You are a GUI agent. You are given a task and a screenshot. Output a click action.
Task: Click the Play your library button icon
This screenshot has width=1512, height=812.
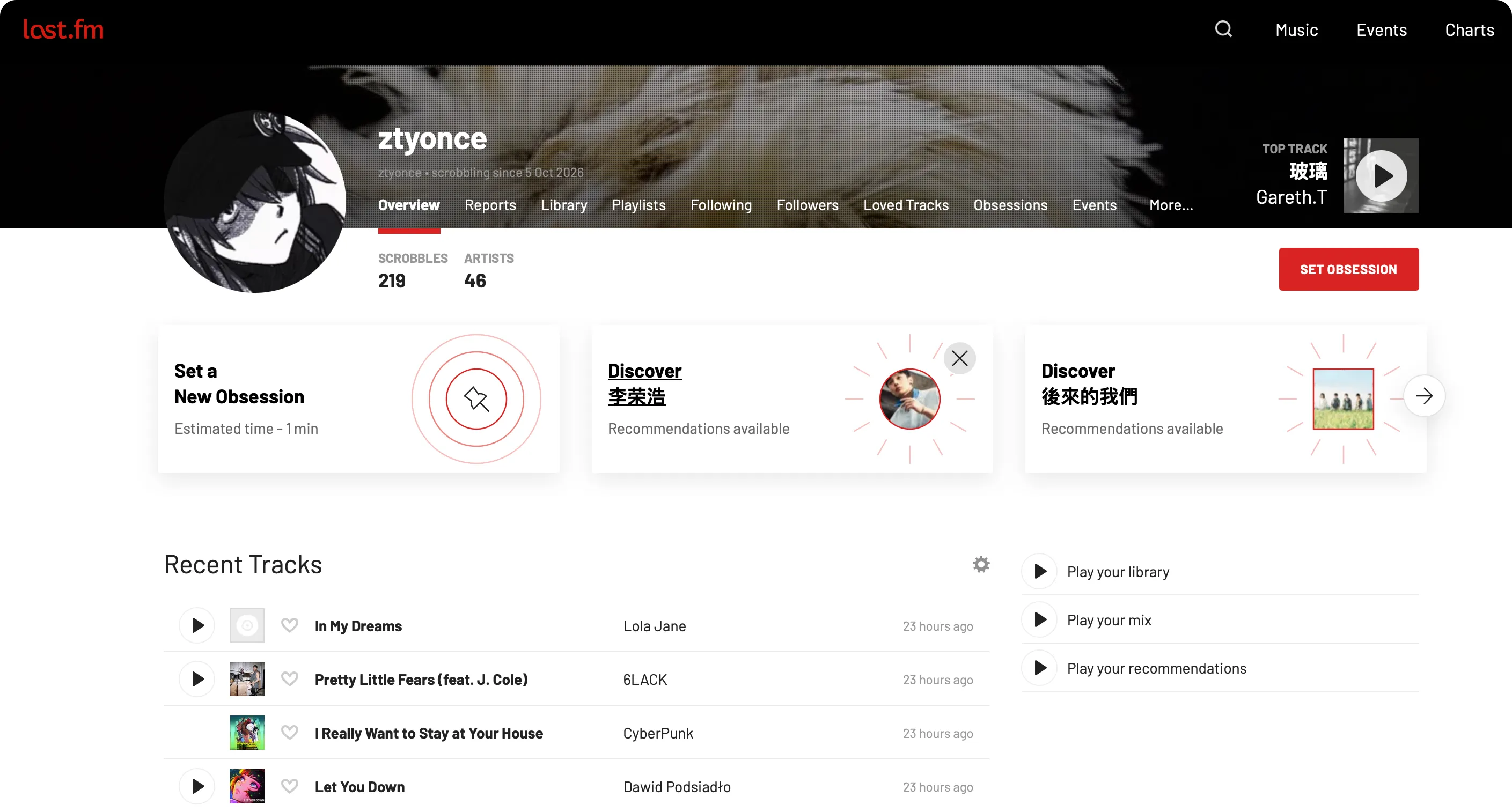1039,571
